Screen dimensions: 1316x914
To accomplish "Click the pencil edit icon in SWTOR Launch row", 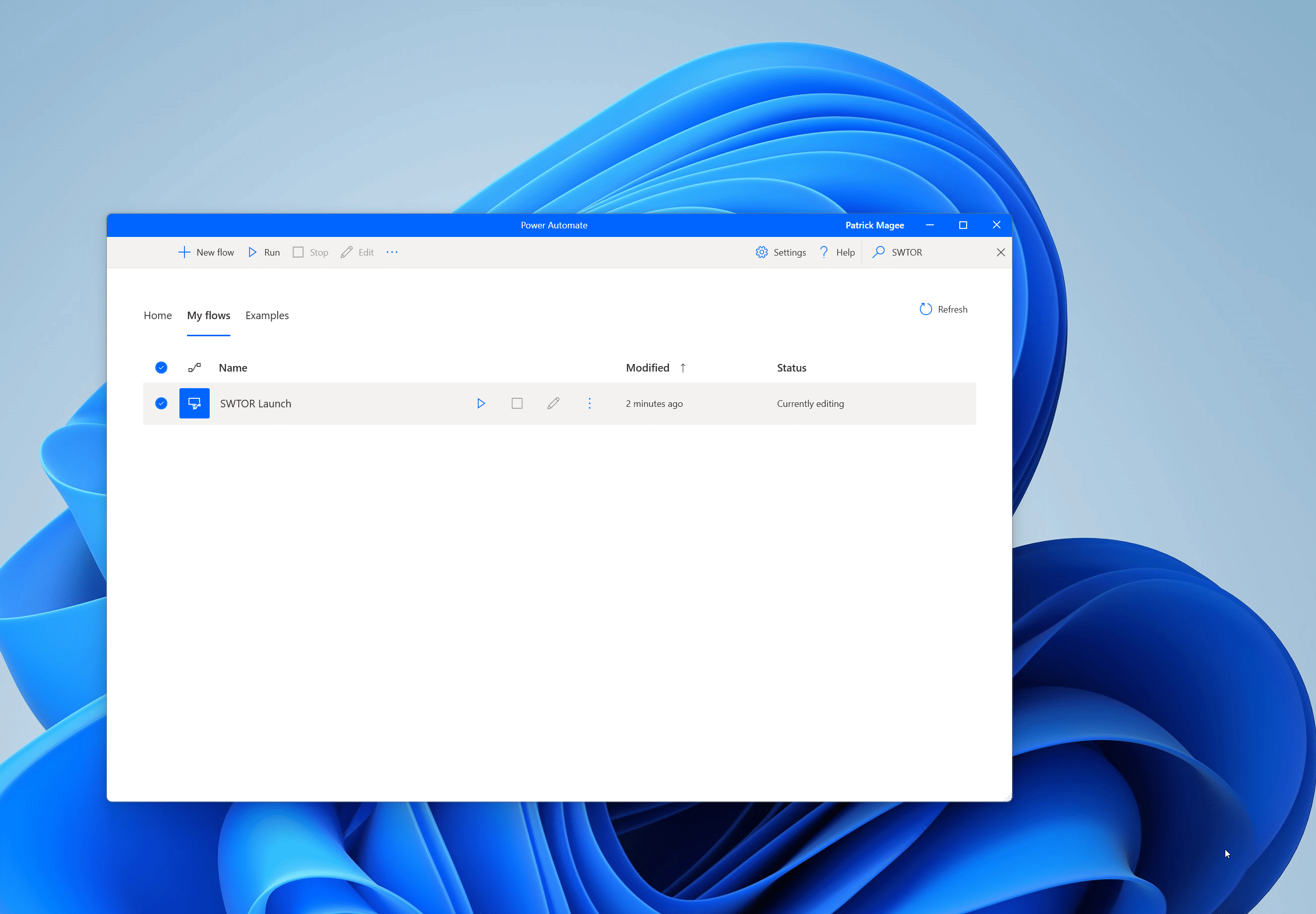I will [553, 404].
